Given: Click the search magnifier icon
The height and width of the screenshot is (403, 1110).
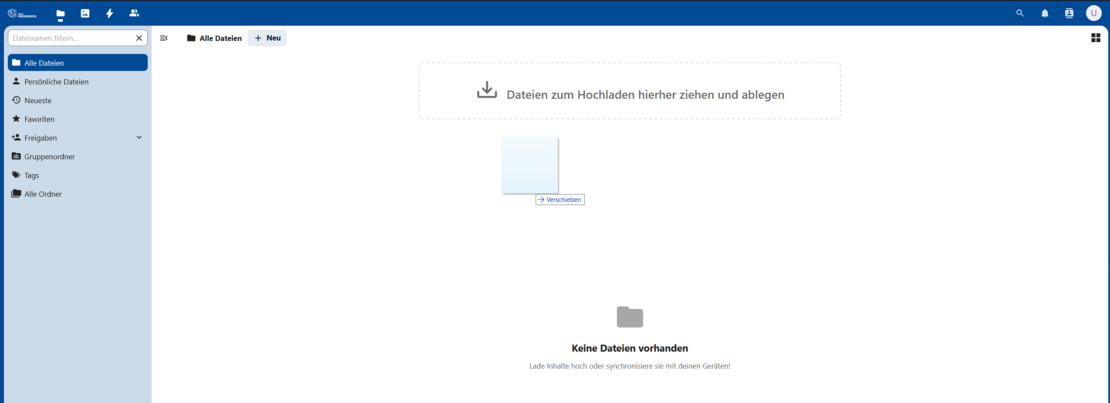Looking at the screenshot, I should pos(1020,13).
